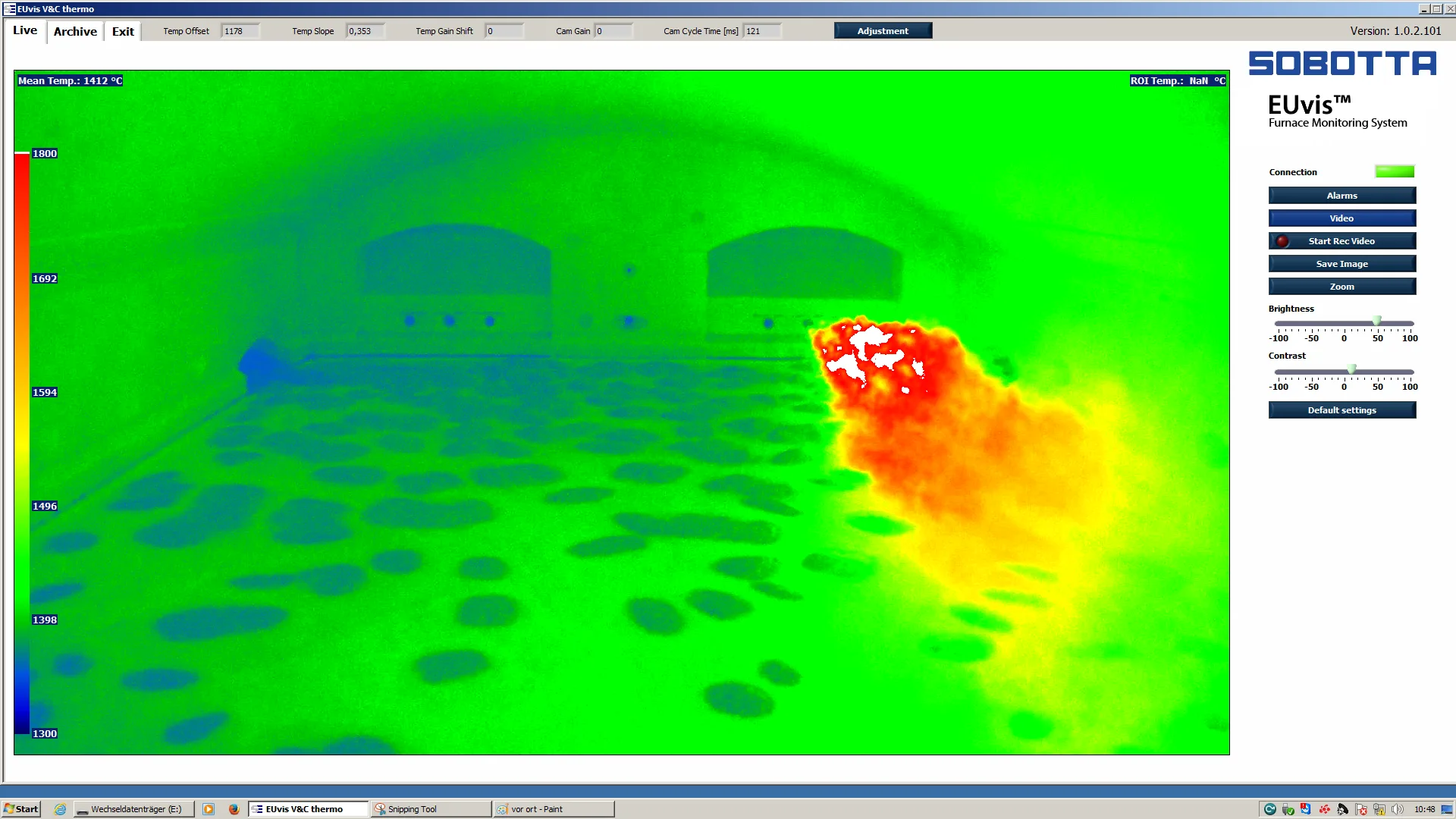Switch to the Live tab
Viewport: 1456px width, 819px height.
coord(25,30)
